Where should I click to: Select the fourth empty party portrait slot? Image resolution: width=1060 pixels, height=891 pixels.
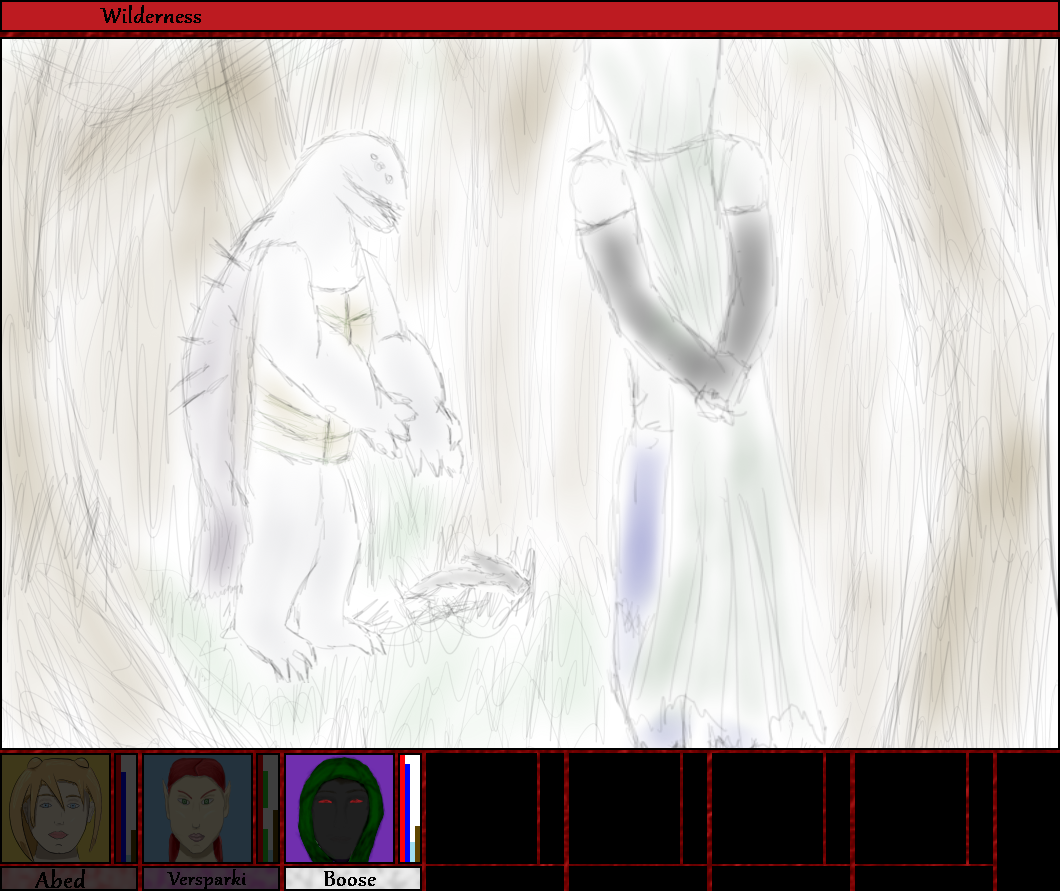(909, 808)
